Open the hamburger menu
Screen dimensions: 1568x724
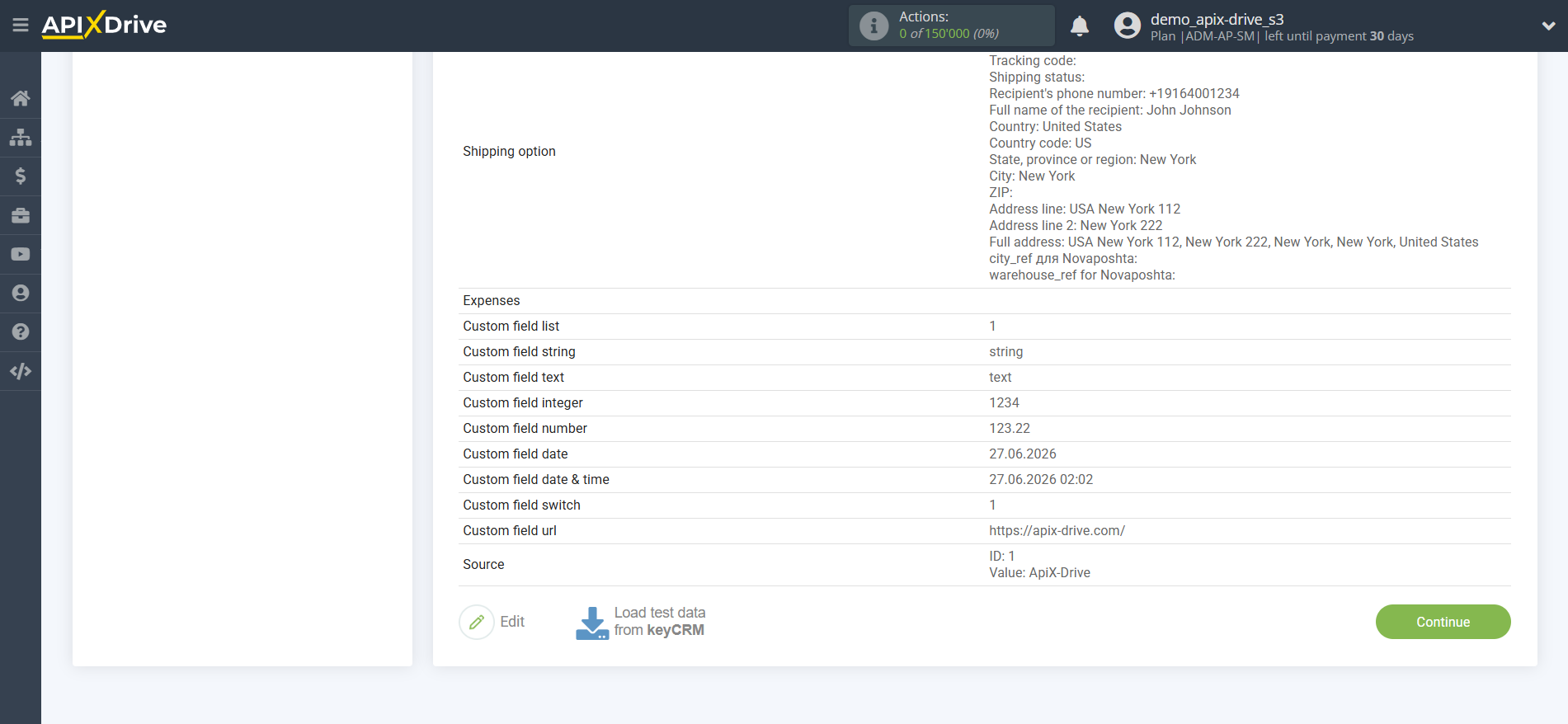[21, 26]
